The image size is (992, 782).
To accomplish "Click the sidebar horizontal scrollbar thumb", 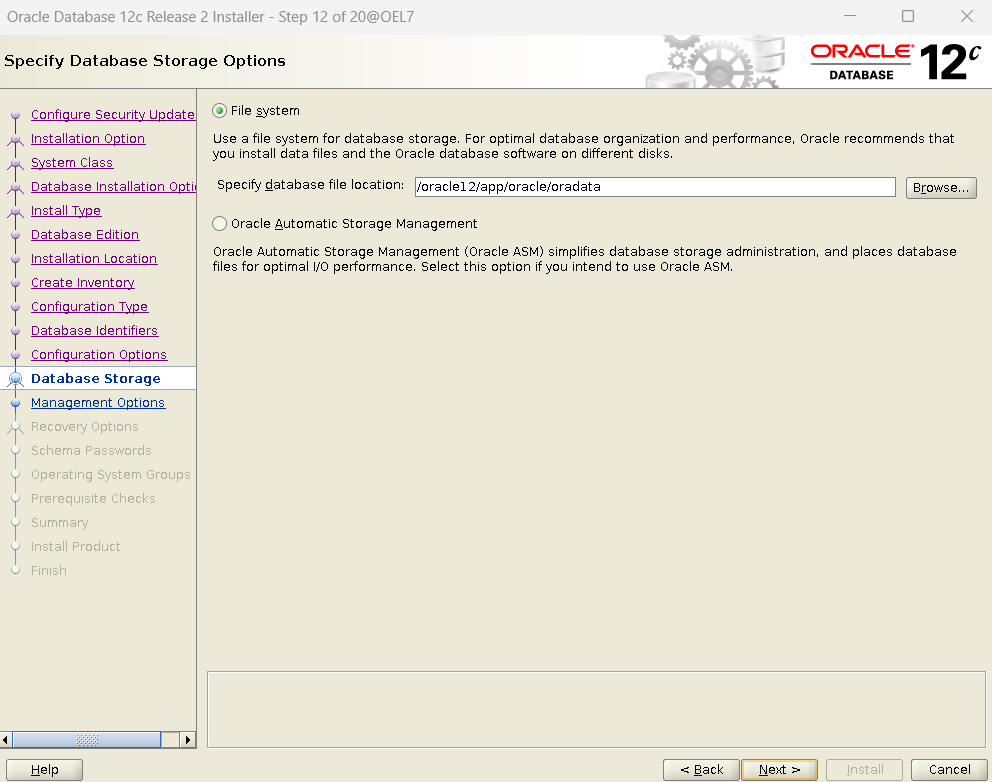I will (87, 740).
